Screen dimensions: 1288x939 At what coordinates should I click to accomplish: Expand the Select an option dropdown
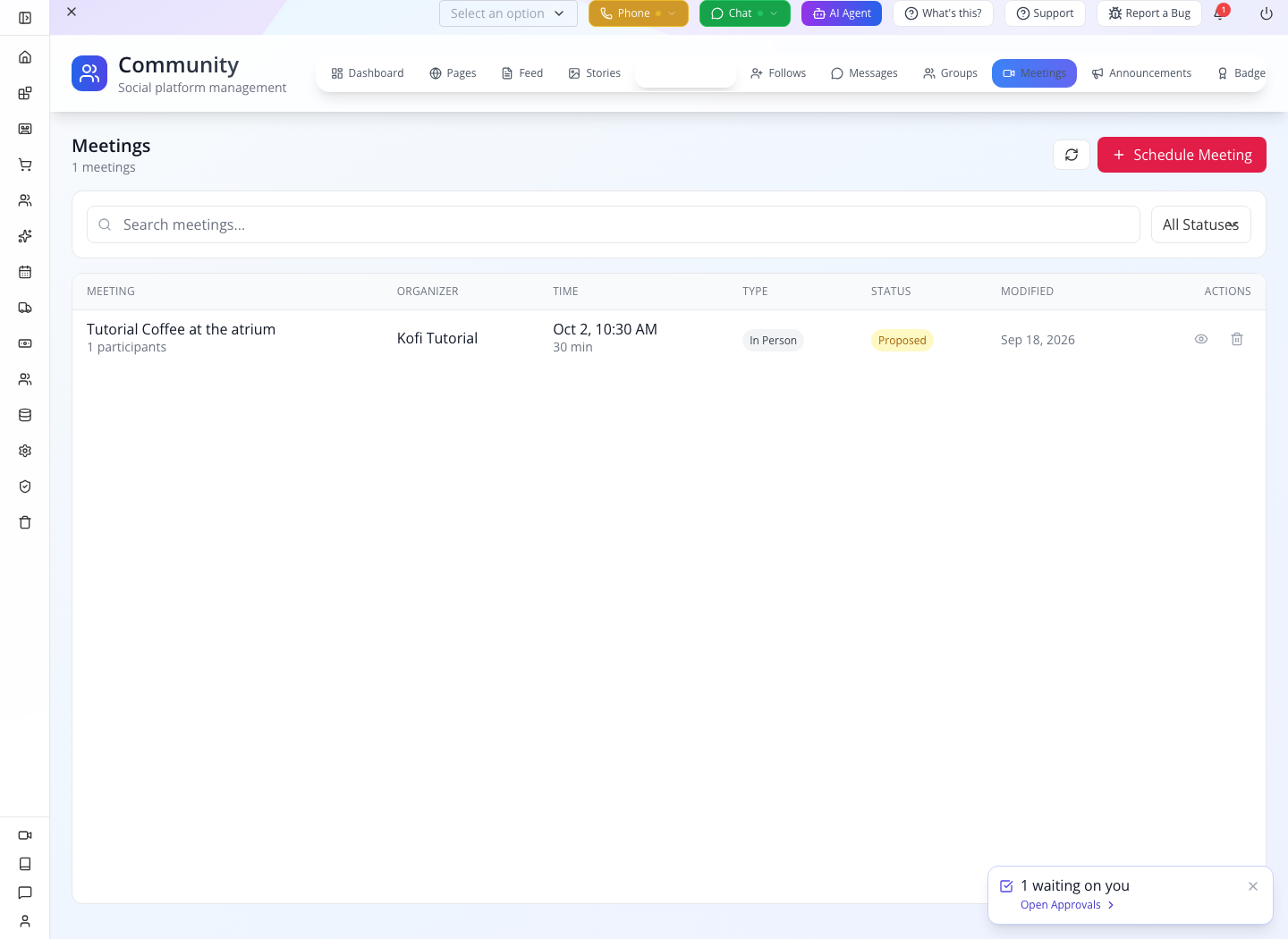point(508,13)
